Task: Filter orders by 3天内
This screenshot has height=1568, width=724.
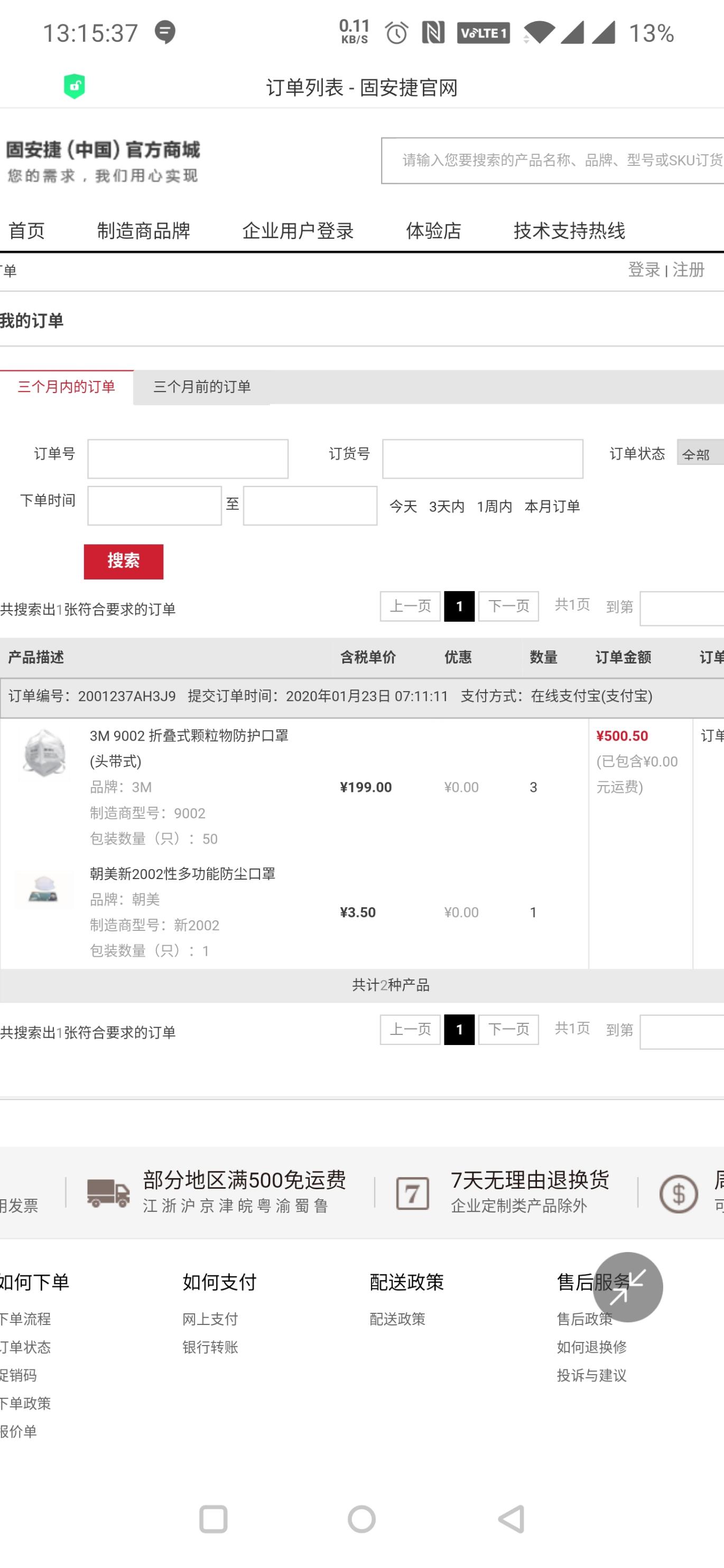Action: tap(447, 507)
